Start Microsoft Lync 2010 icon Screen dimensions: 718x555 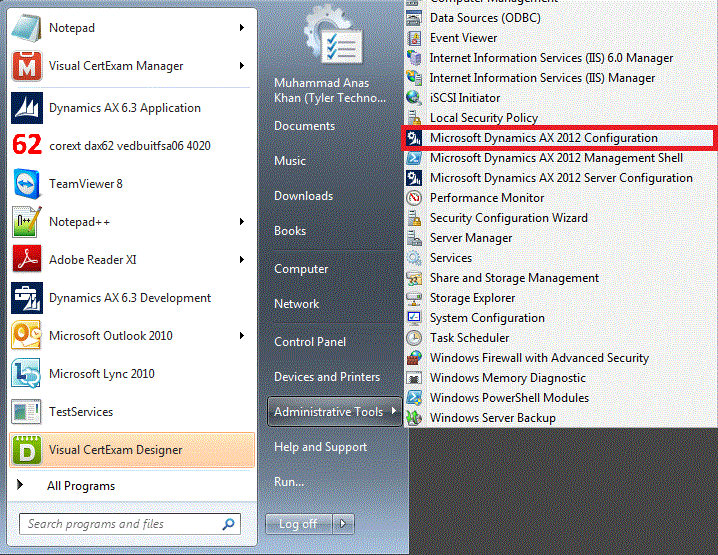pyautogui.click(x=26, y=374)
